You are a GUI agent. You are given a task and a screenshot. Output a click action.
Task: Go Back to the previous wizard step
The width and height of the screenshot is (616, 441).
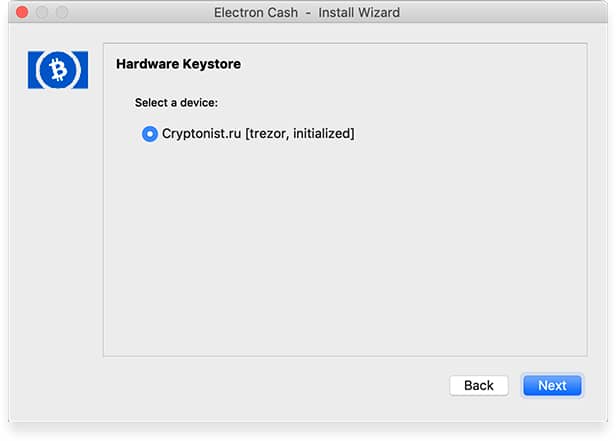(x=478, y=385)
